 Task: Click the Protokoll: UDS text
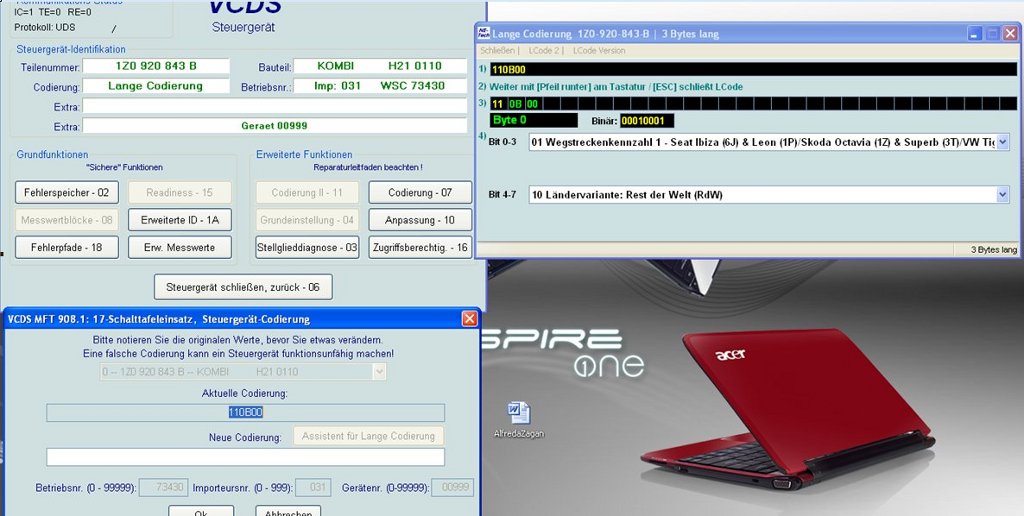[45, 27]
